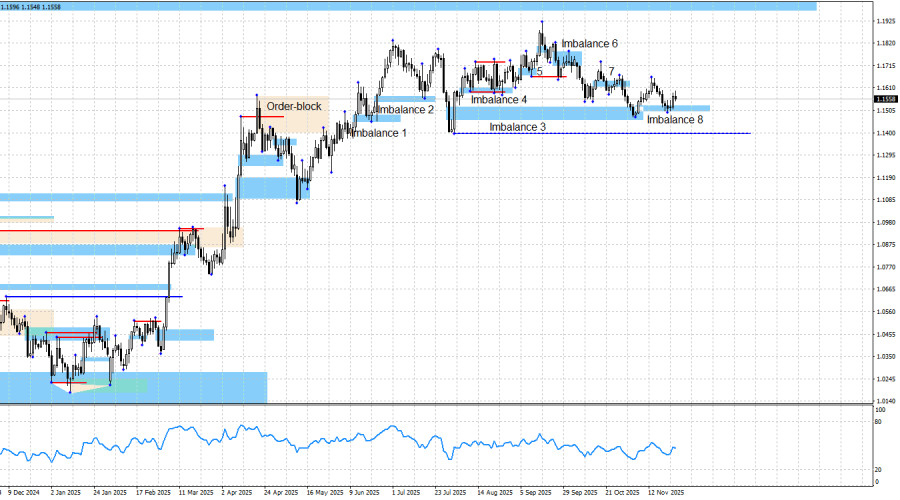The height and width of the screenshot is (500, 900).
Task: Click the 2 Jan 2025 date label
Action: coord(66,493)
